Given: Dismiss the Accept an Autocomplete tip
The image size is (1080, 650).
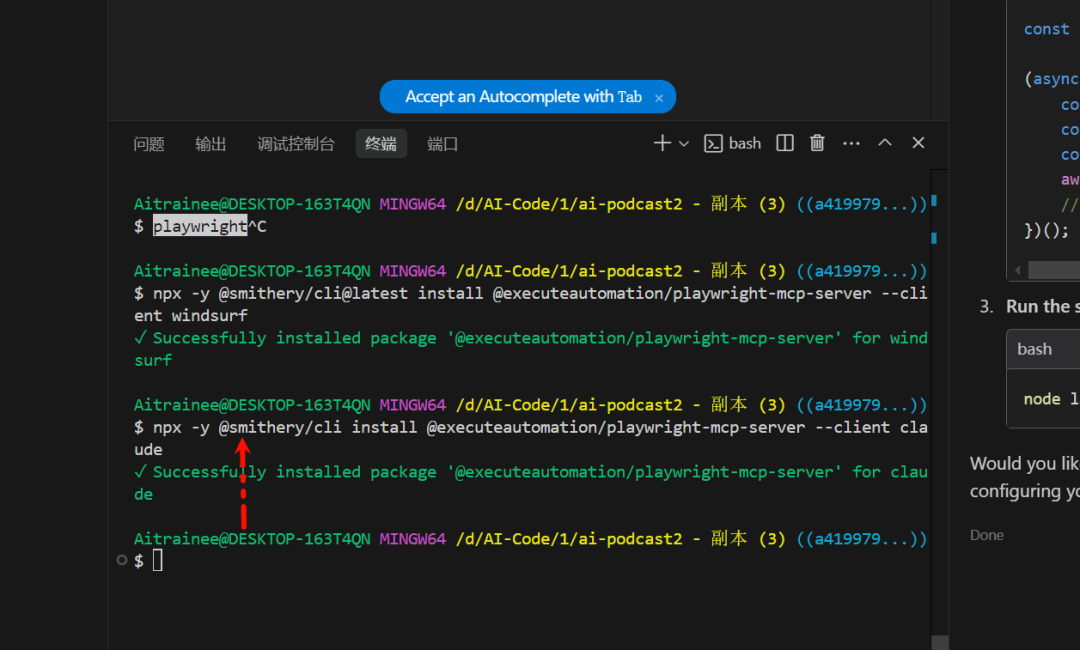Looking at the screenshot, I should click(x=659, y=98).
